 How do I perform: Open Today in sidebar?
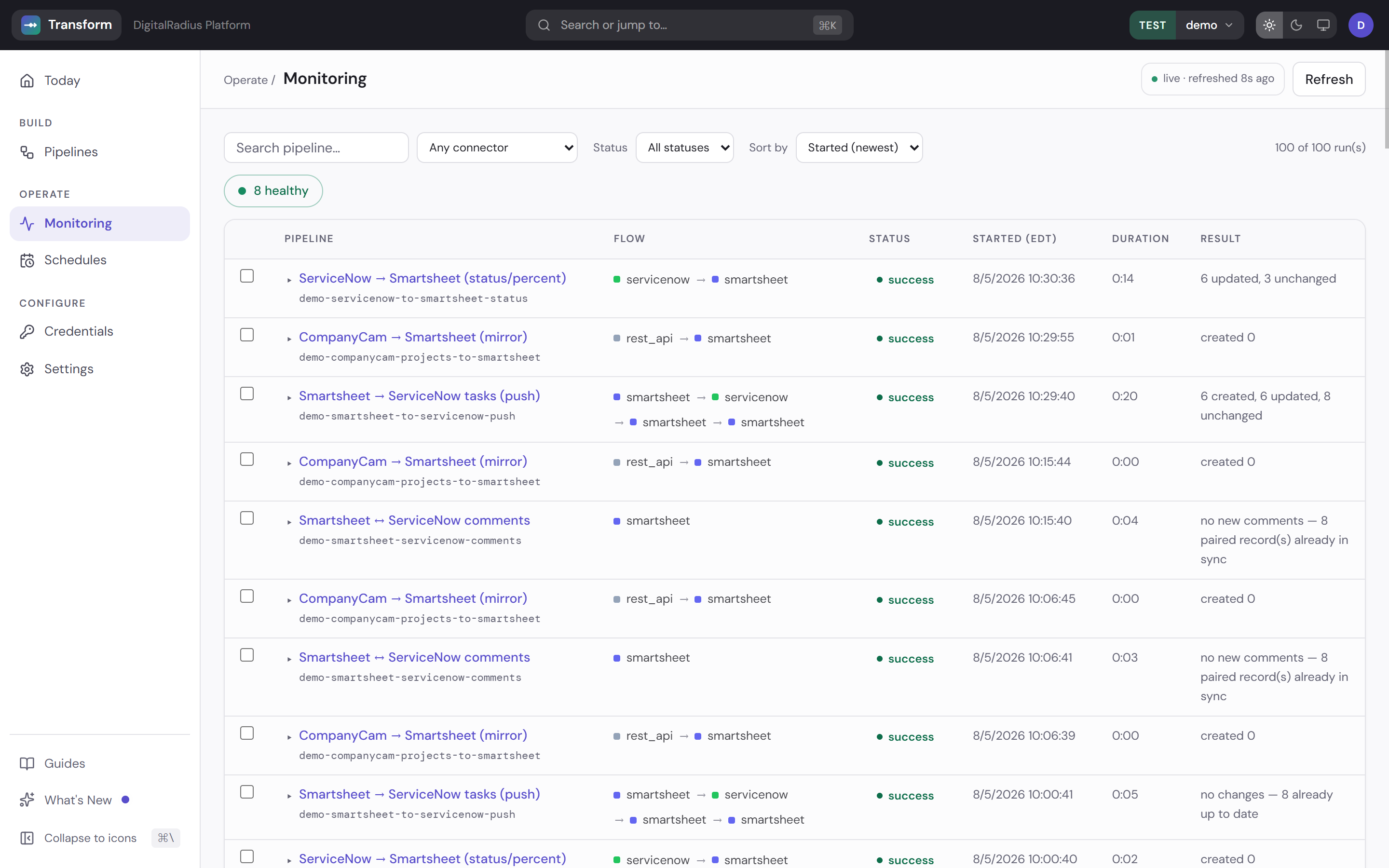100,81
